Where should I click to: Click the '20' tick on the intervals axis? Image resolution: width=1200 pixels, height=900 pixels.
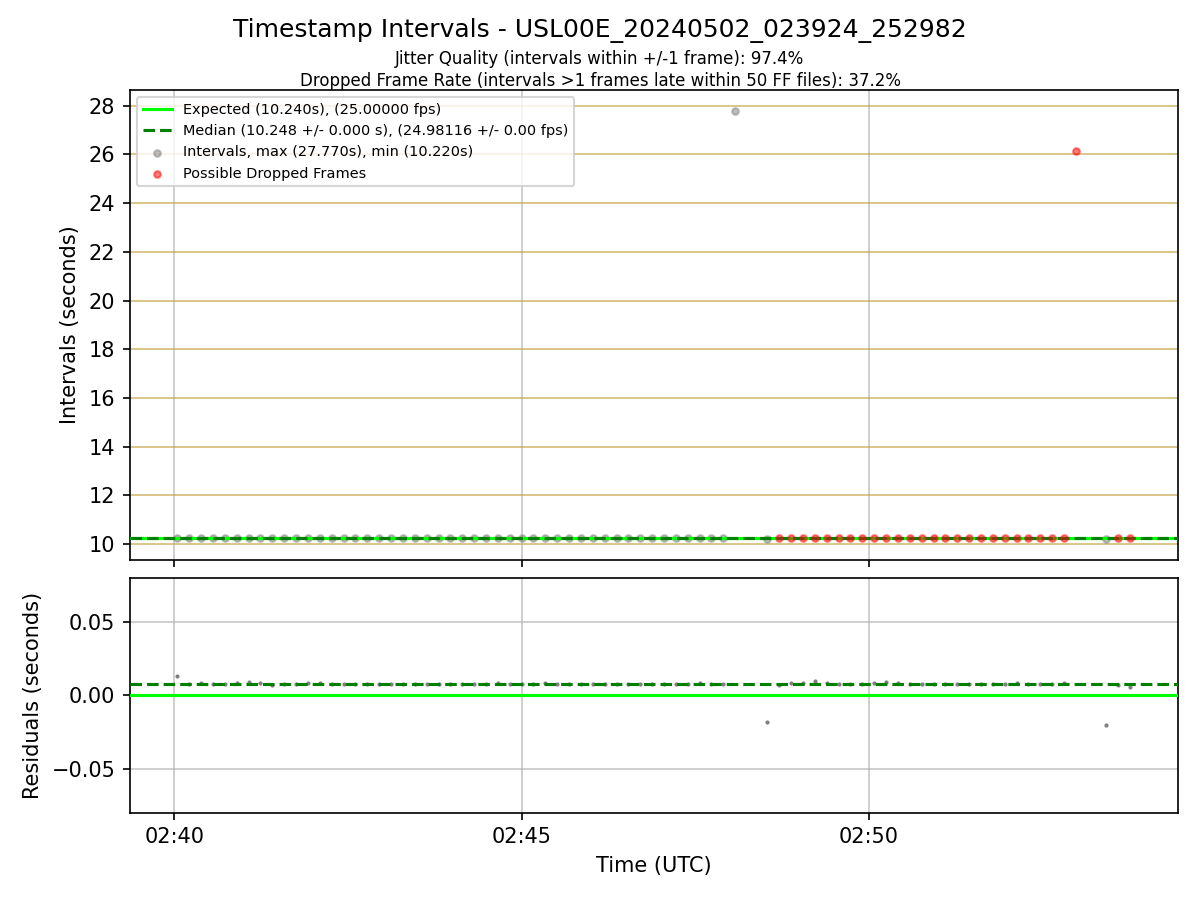click(102, 301)
